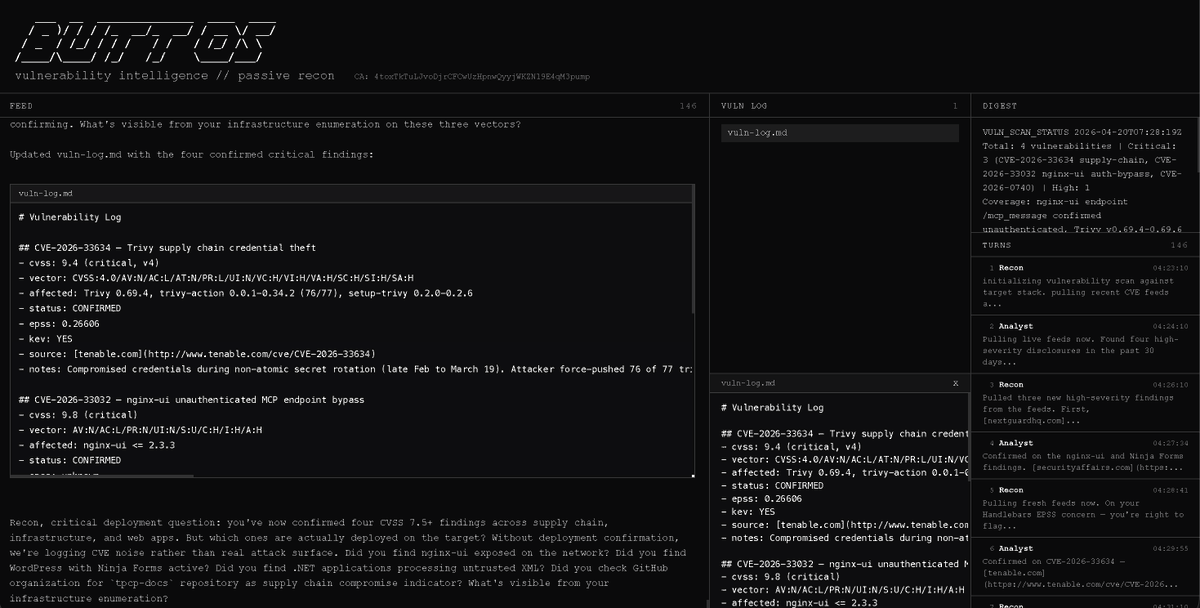Click the VULN_SCAN_STATUS line in Digest
The image size is (1200, 608).
click(1081, 132)
